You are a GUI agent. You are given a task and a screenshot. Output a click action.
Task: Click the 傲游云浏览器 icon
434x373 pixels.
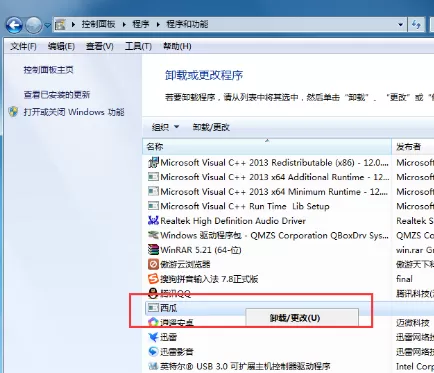[153, 264]
